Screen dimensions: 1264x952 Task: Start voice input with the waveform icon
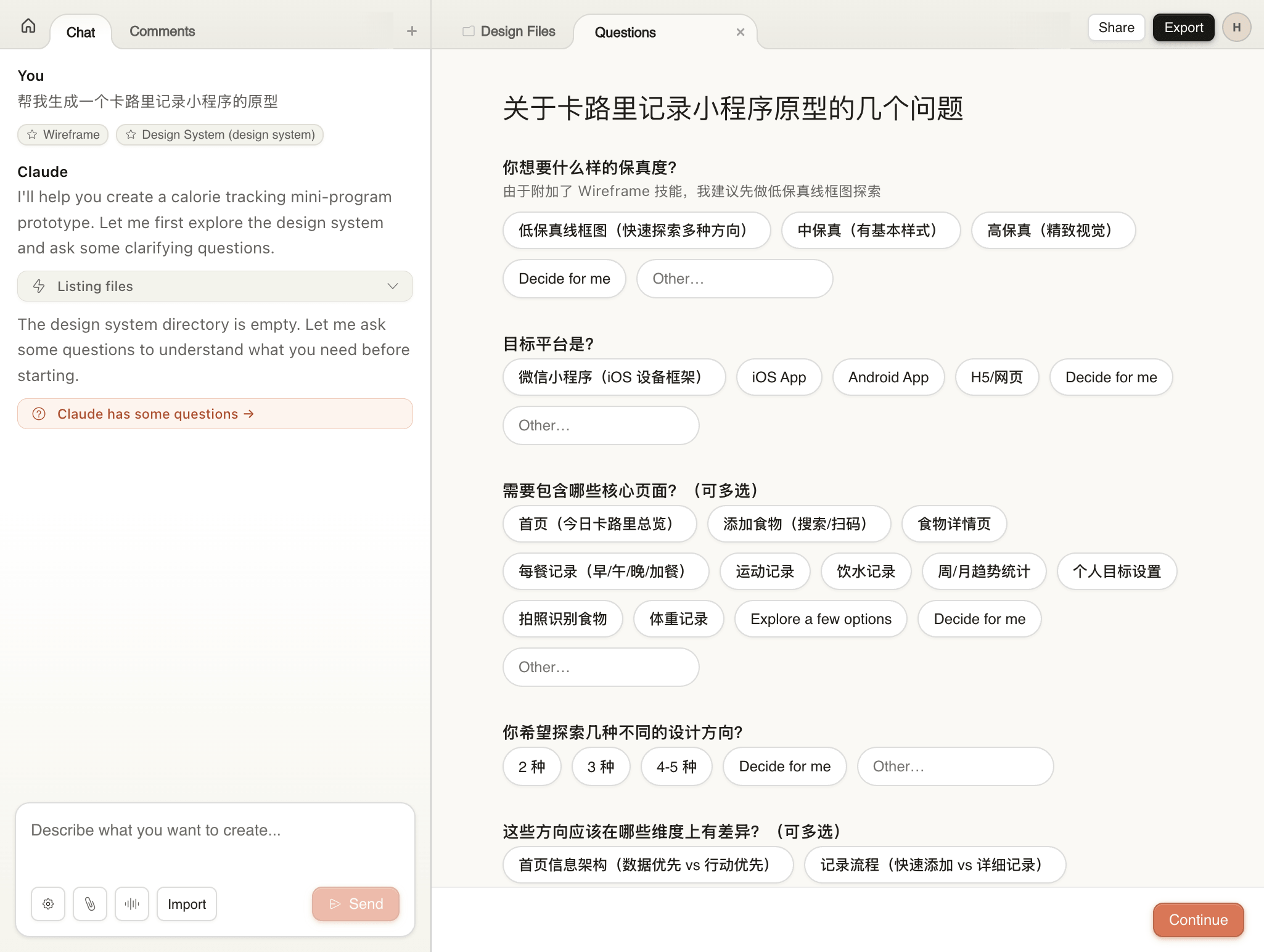tap(132, 903)
